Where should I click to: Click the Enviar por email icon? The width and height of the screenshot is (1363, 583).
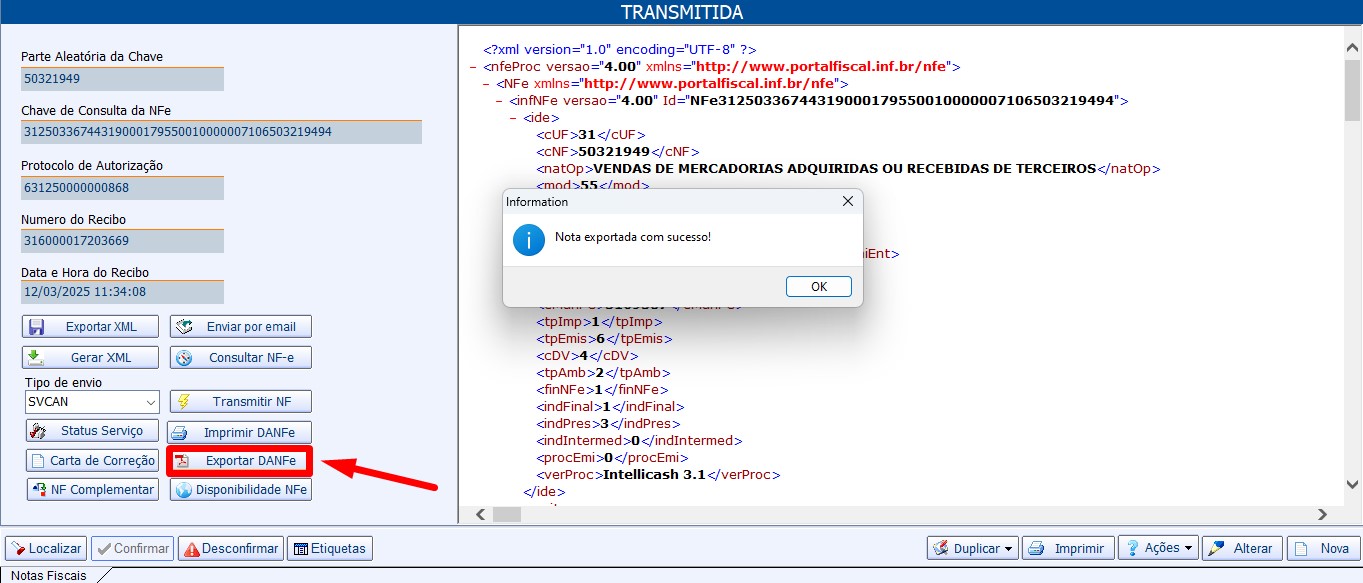(184, 327)
